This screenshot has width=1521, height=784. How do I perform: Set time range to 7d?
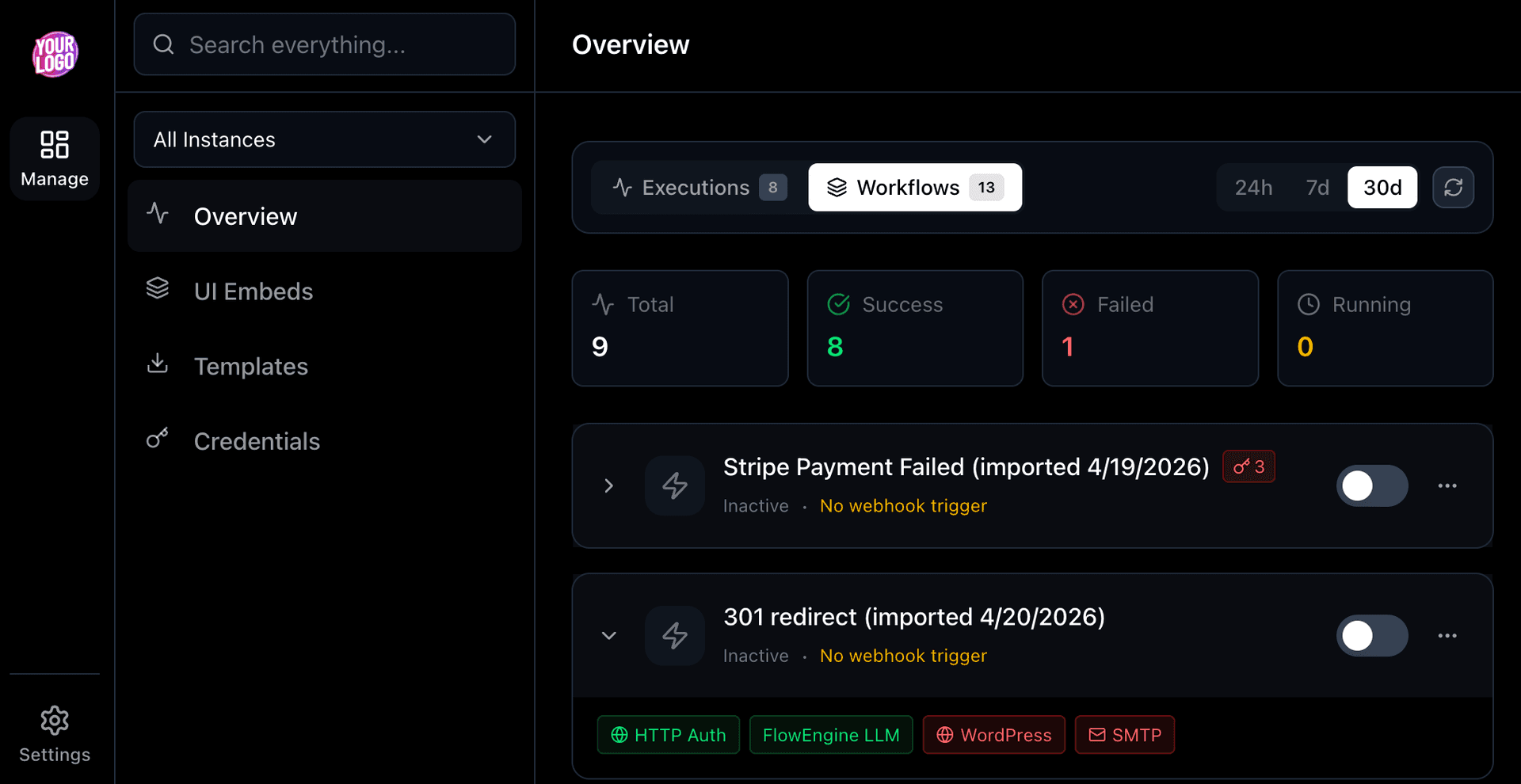click(1317, 188)
